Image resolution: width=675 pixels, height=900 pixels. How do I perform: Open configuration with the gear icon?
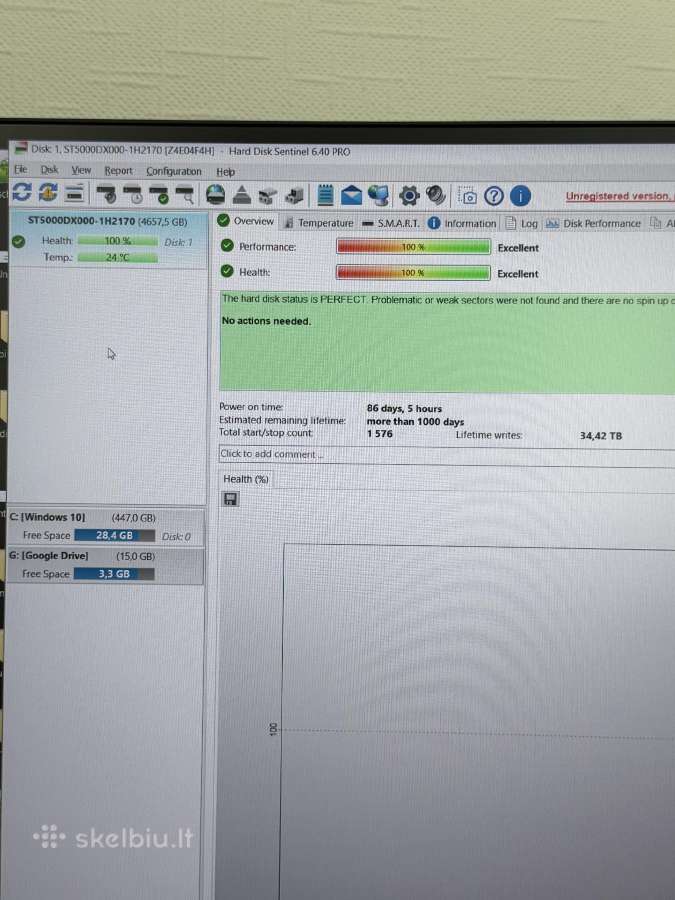point(409,196)
